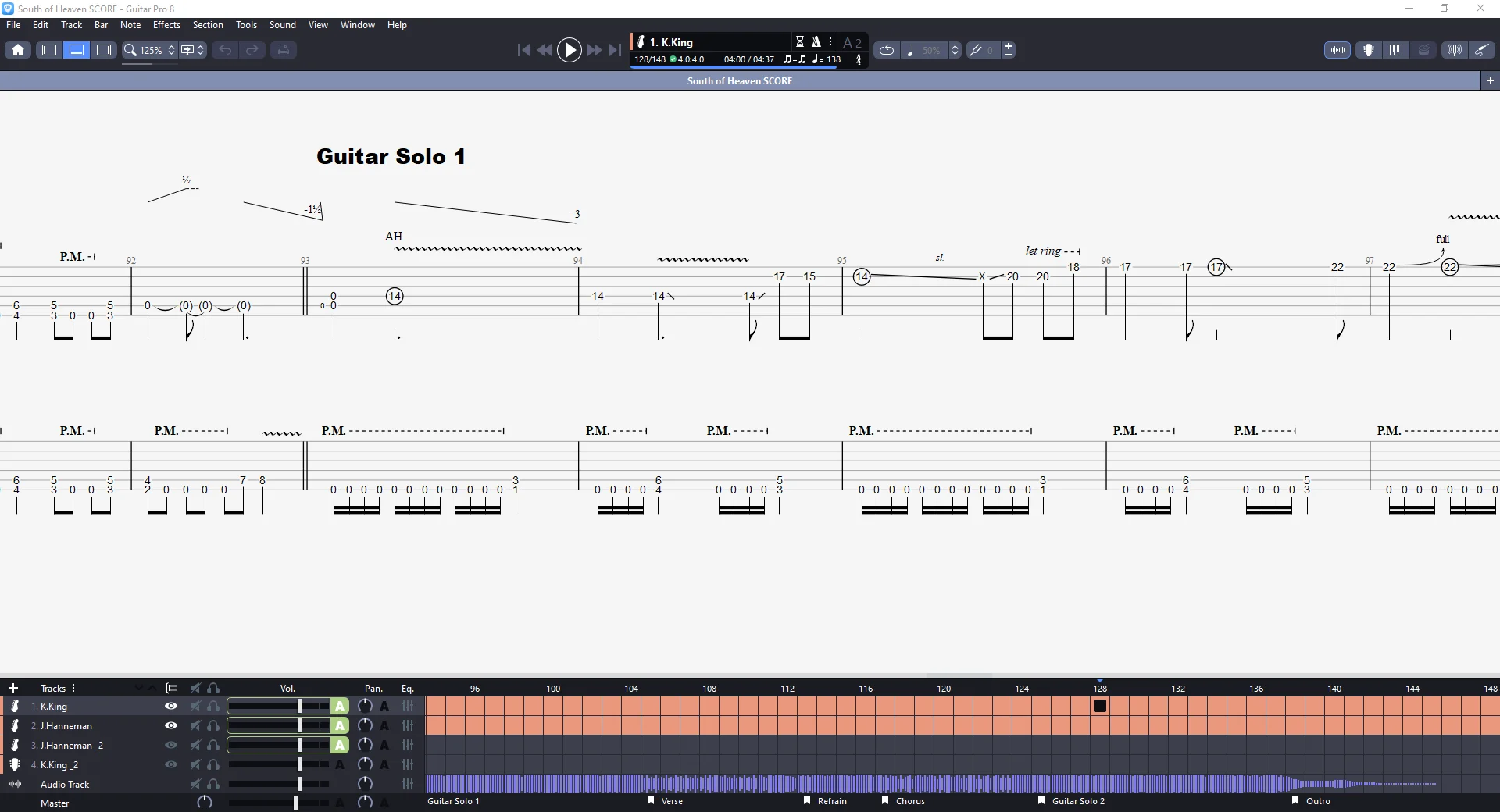Toggle the metronome icon
The width and height of the screenshot is (1500, 812).
816,41
